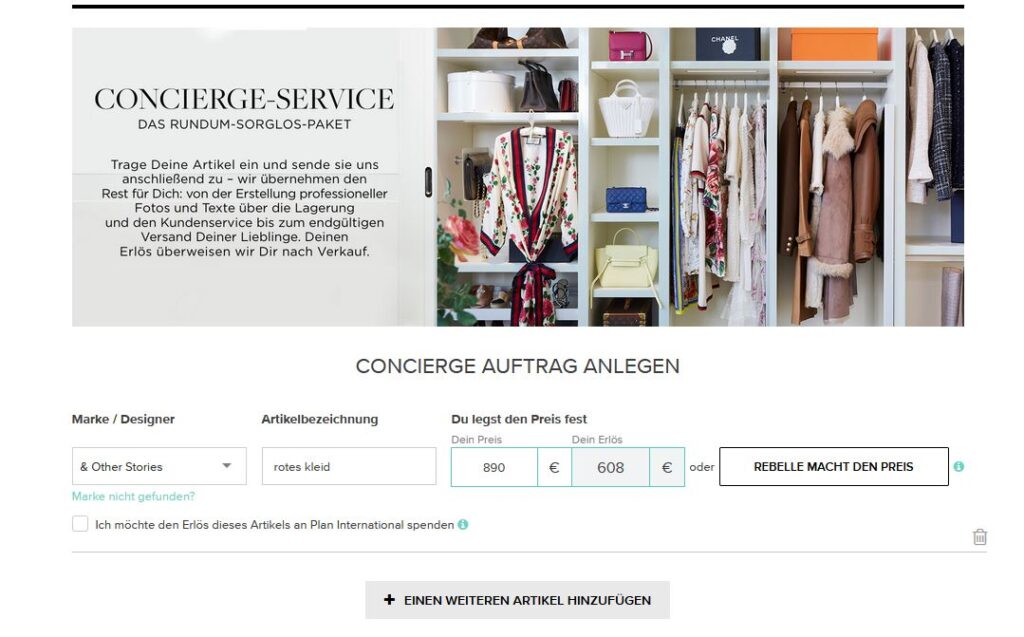
Task: Select REBELLE MACHT DEN PREIS option
Action: coord(833,466)
